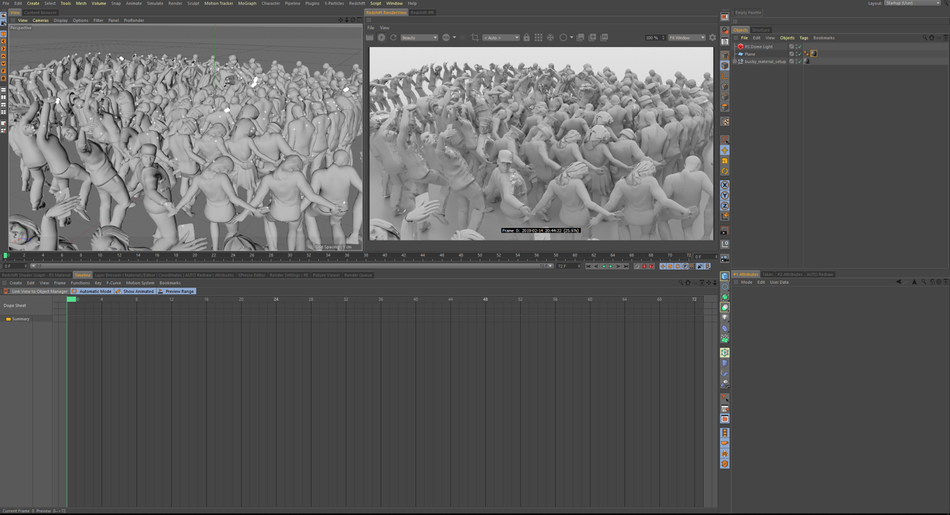This screenshot has height=515, width=950.
Task: Open the MoGraph menu
Action: coord(247,3)
